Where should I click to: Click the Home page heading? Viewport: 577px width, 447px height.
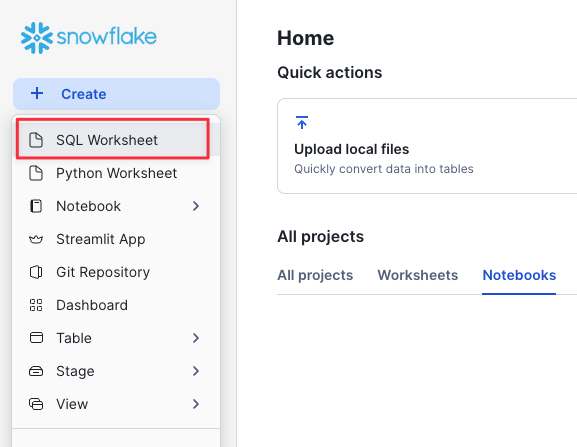305,38
